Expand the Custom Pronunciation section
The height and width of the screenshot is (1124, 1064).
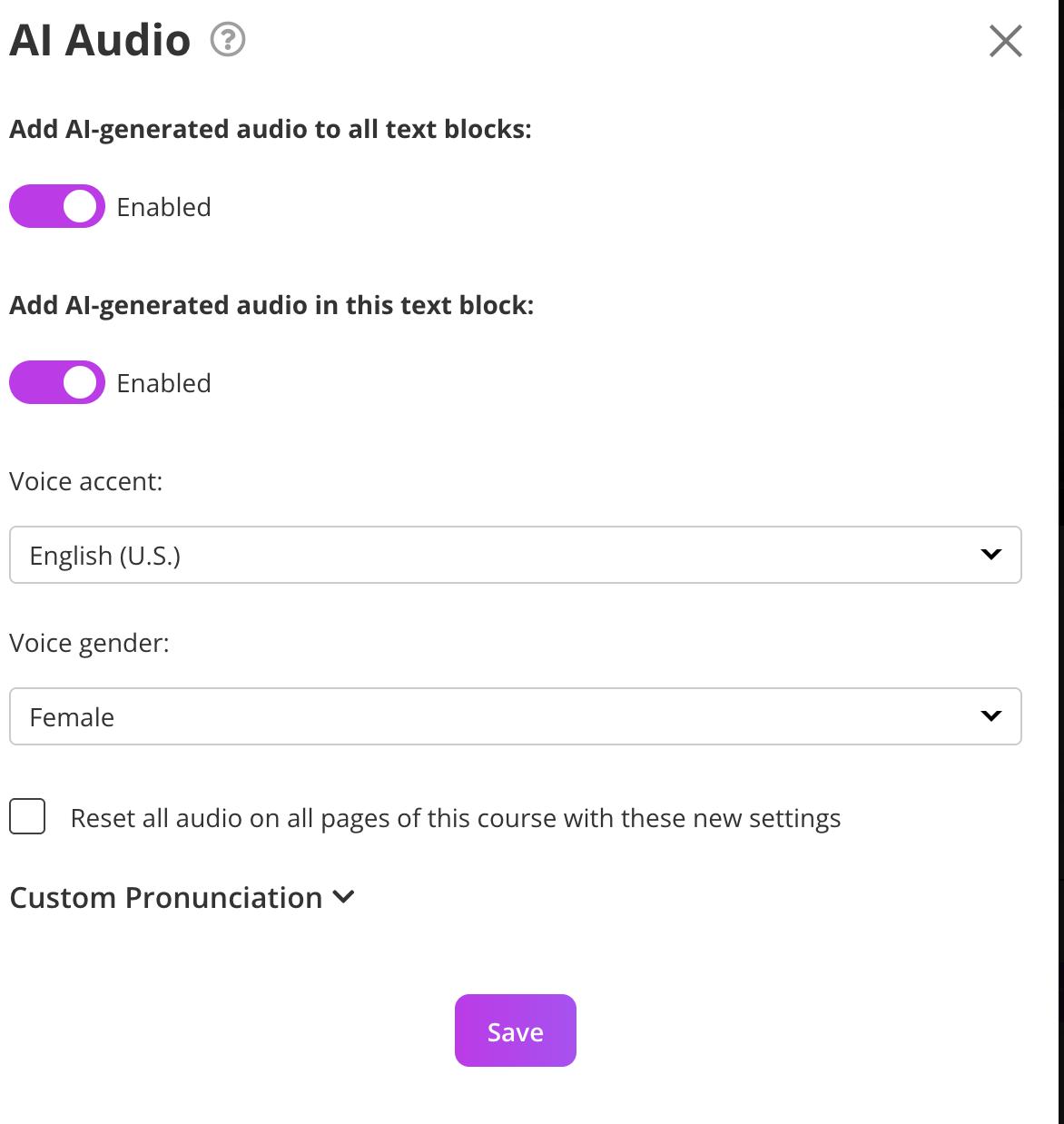[166, 897]
